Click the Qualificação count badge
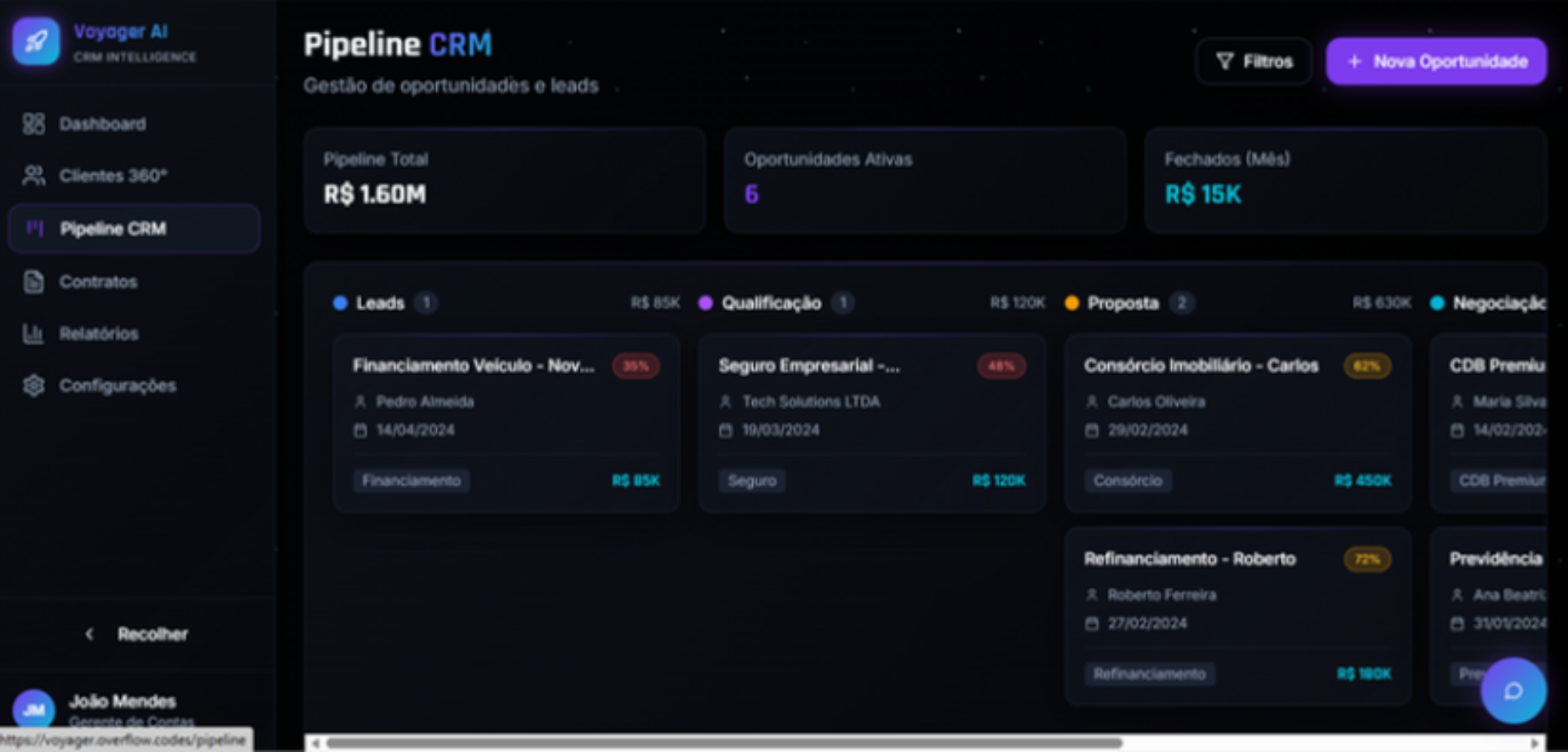Image resolution: width=1568 pixels, height=752 pixels. [843, 303]
